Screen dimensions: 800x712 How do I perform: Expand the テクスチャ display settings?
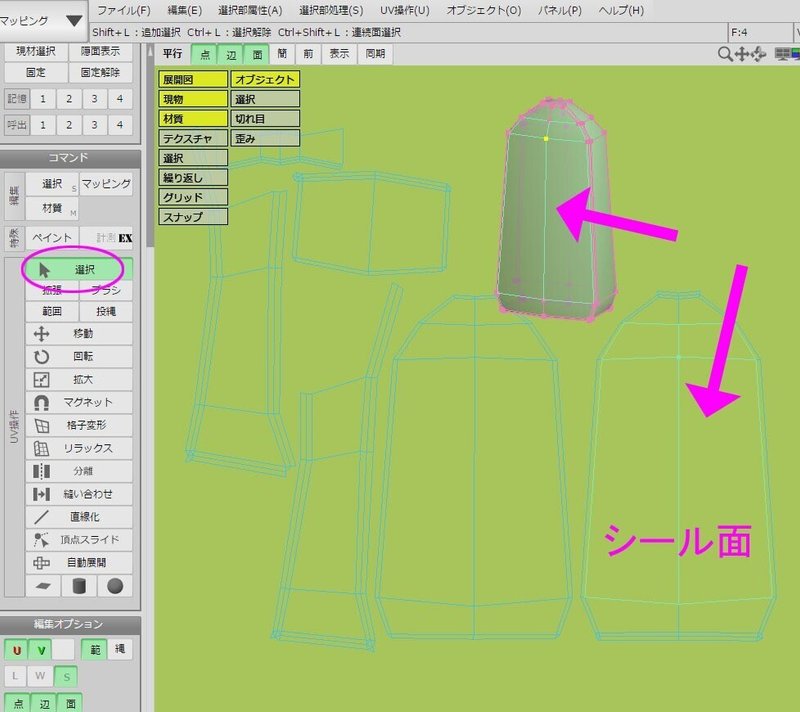(193, 138)
